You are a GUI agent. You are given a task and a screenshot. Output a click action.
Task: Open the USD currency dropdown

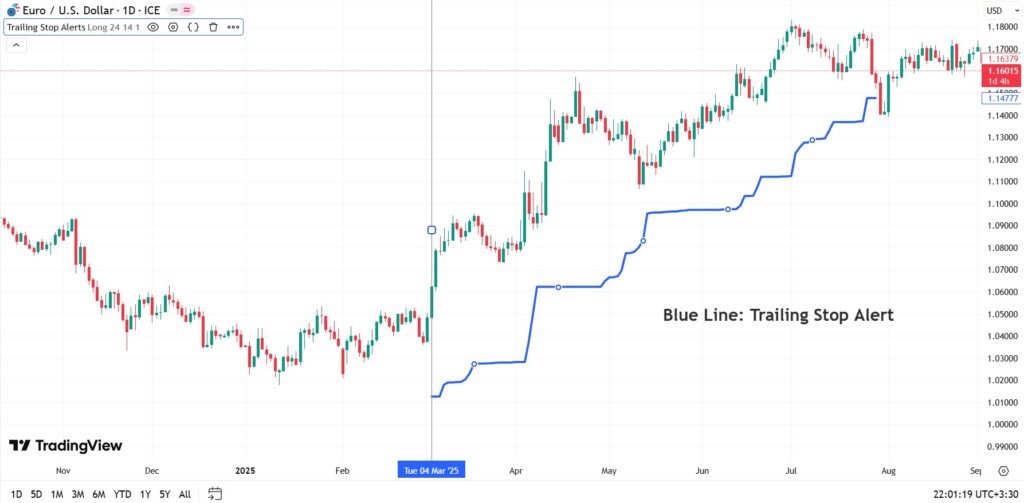point(994,10)
